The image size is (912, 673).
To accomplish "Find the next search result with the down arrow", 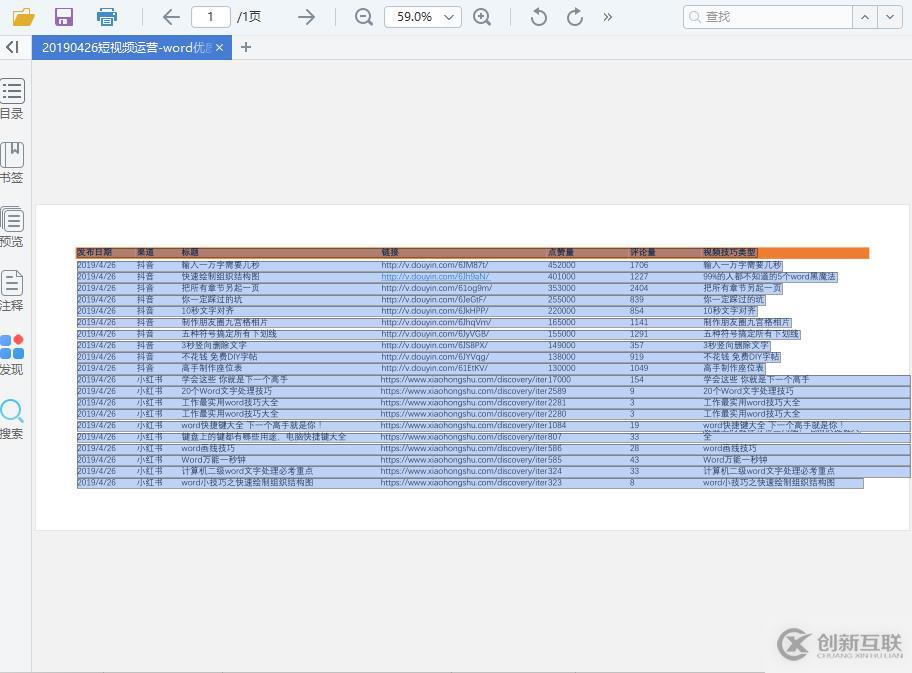I will point(890,17).
